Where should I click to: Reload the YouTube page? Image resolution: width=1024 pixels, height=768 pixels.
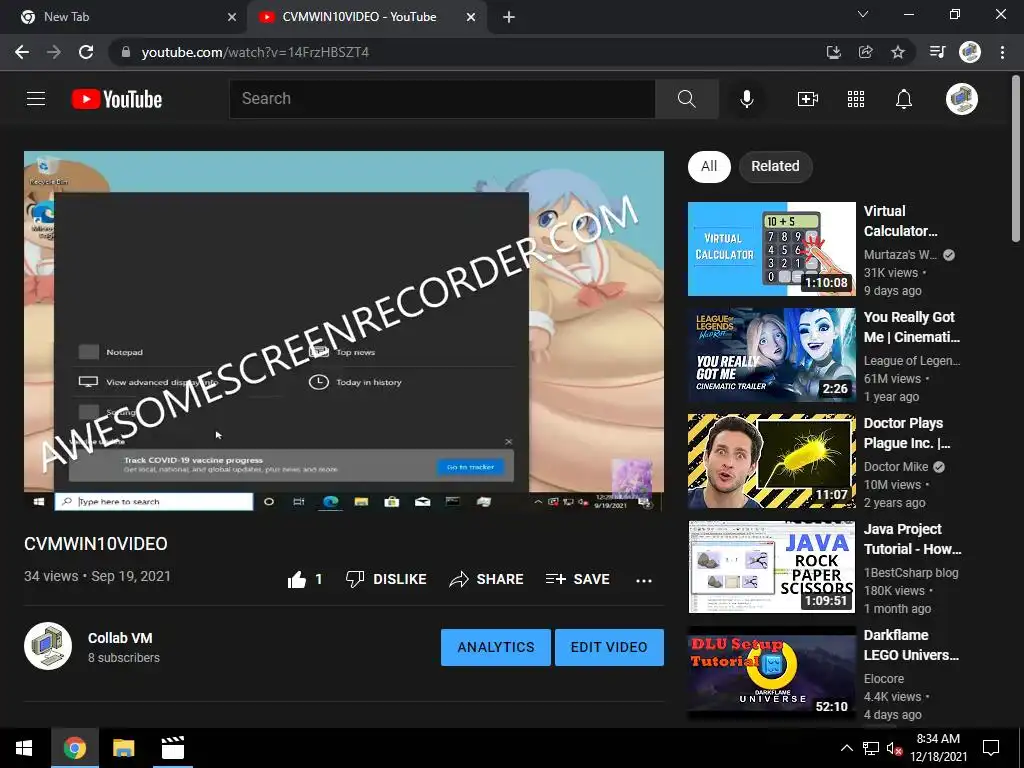[x=86, y=52]
